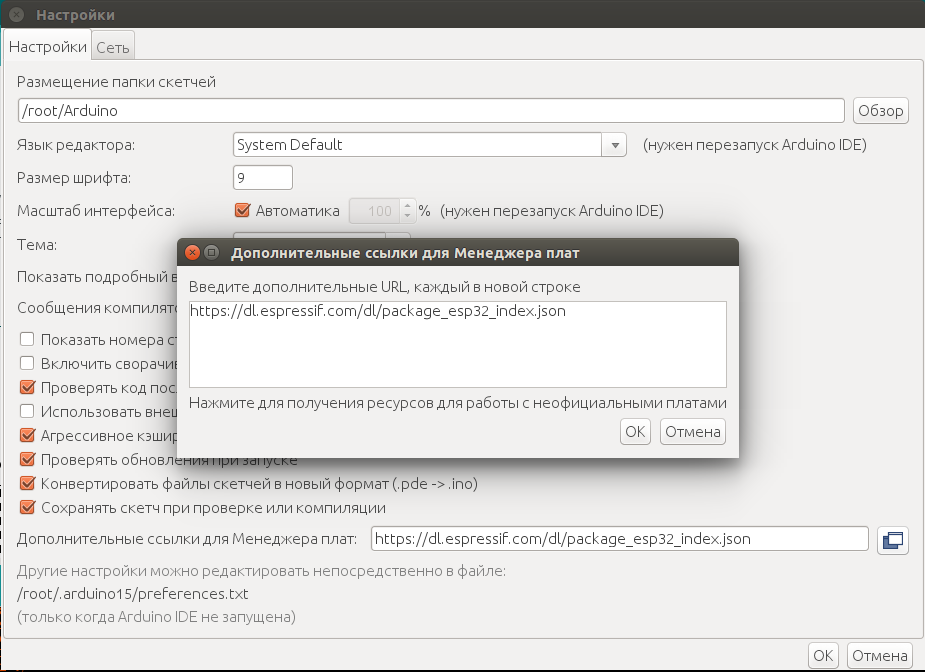Open link about unofficial boards resources
The width and height of the screenshot is (925, 672).
(457, 403)
